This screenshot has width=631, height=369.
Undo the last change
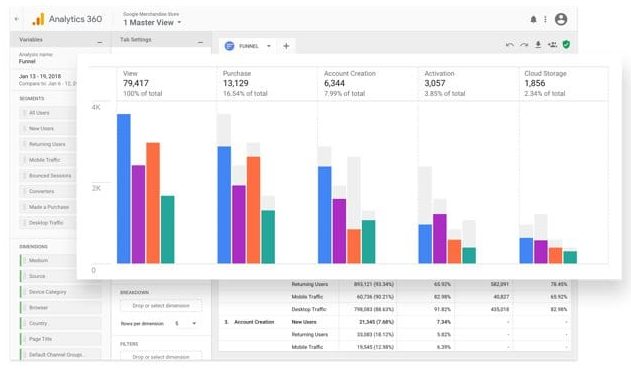(x=509, y=45)
